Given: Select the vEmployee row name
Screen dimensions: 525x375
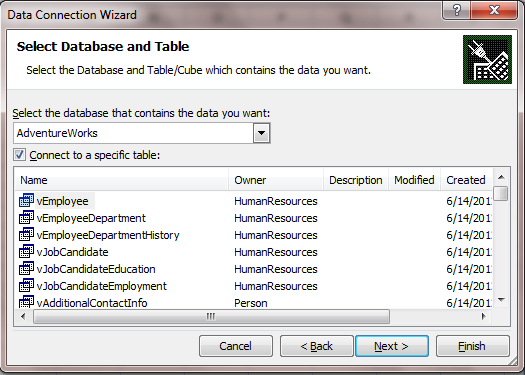Looking at the screenshot, I should (63, 201).
